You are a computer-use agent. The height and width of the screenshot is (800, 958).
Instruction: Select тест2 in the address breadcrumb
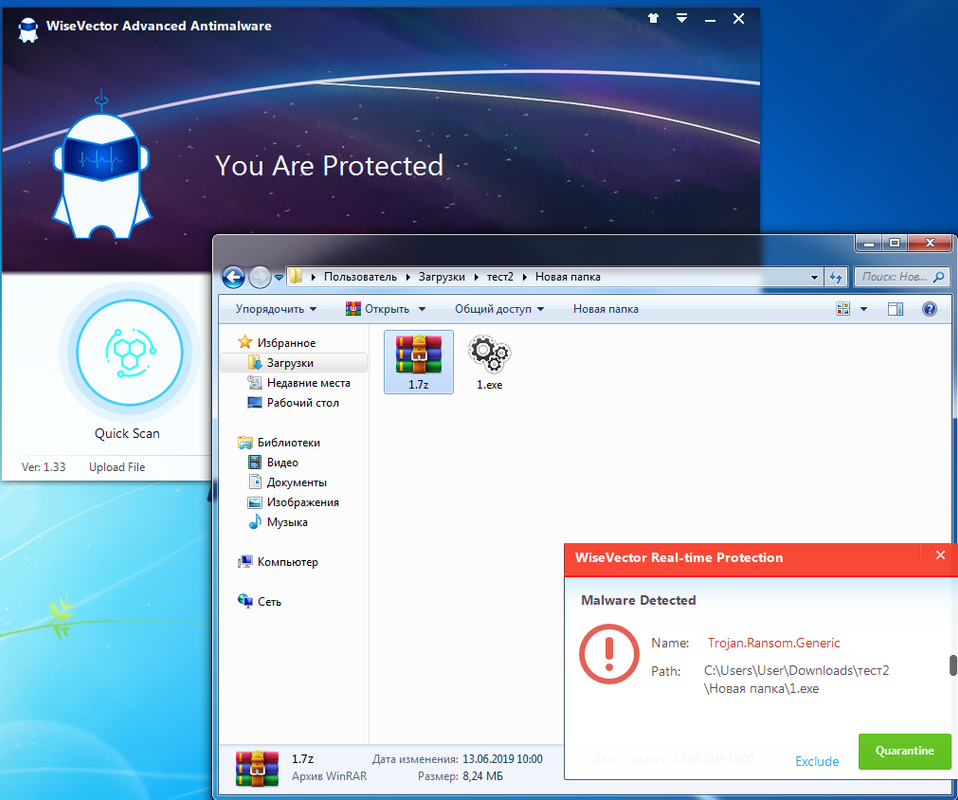pos(500,277)
